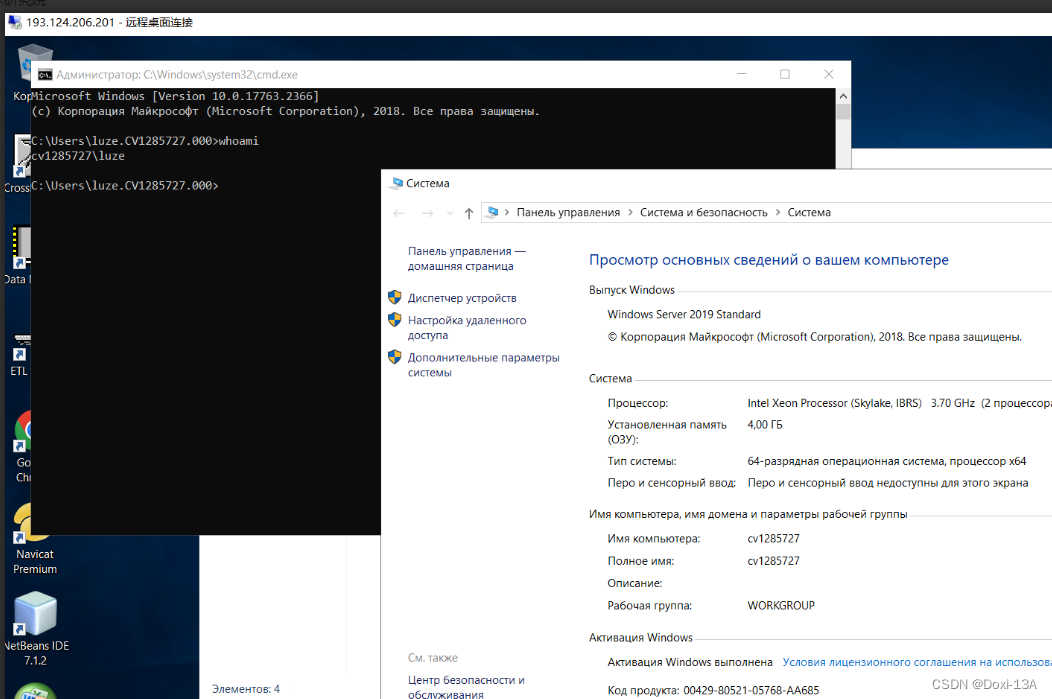Click the Windows Server 2019 Standard text
Image resolution: width=1052 pixels, height=699 pixels.
click(x=684, y=314)
